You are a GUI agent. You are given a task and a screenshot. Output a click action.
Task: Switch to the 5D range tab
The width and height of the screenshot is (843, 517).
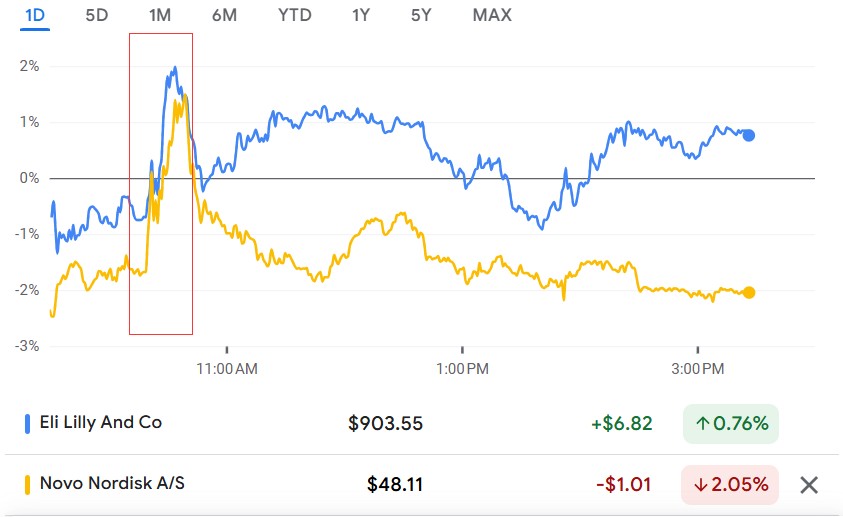click(97, 15)
